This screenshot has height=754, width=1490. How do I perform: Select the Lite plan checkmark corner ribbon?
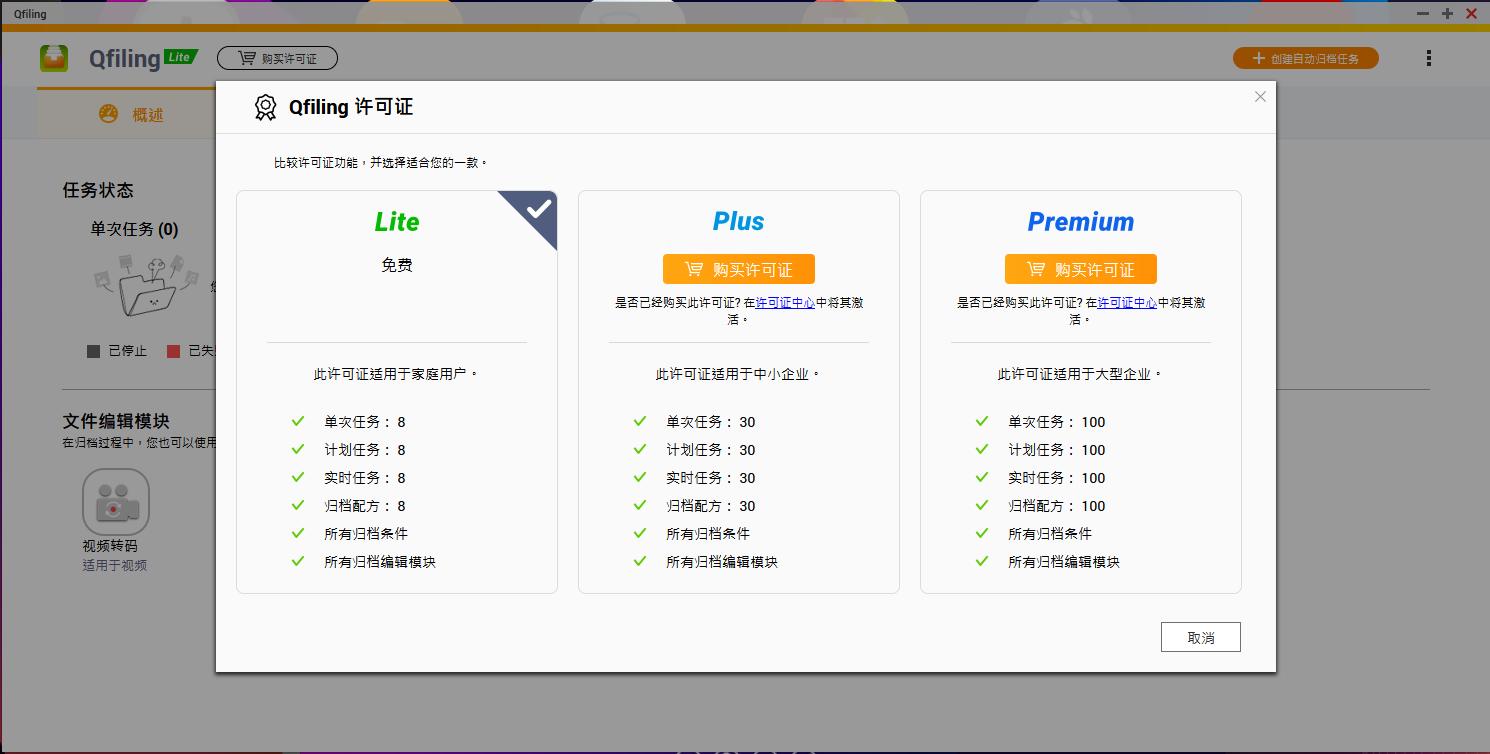point(537,209)
